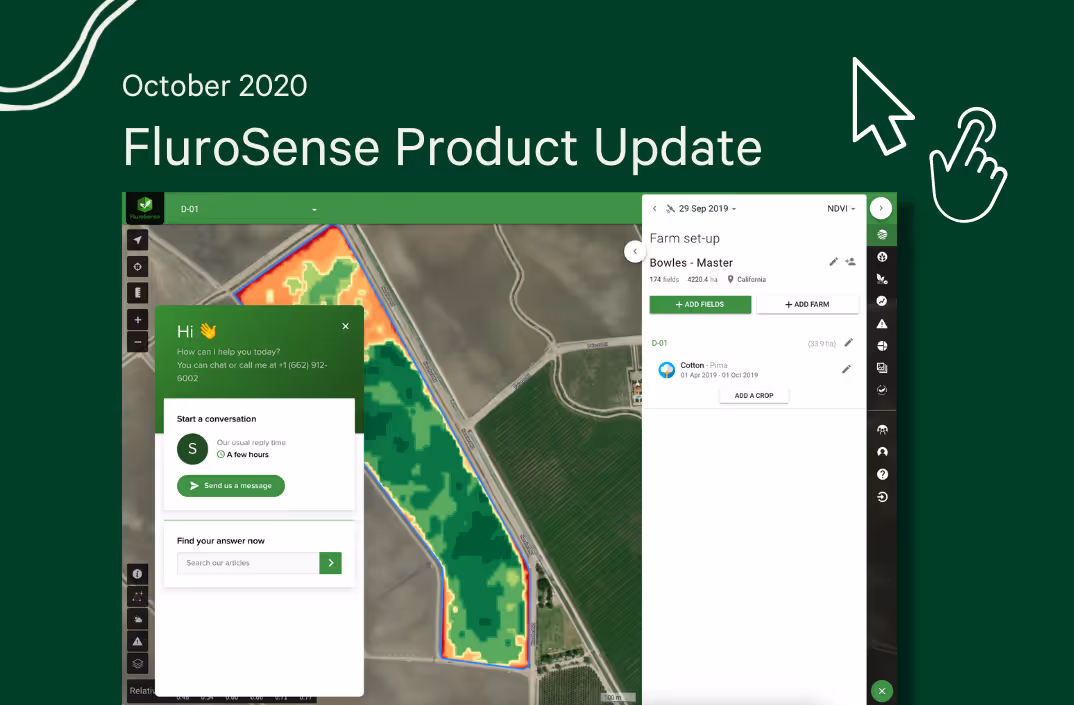Viewport: 1074px width, 705px height.
Task: Click the S agent avatar in chat
Action: click(x=192, y=449)
